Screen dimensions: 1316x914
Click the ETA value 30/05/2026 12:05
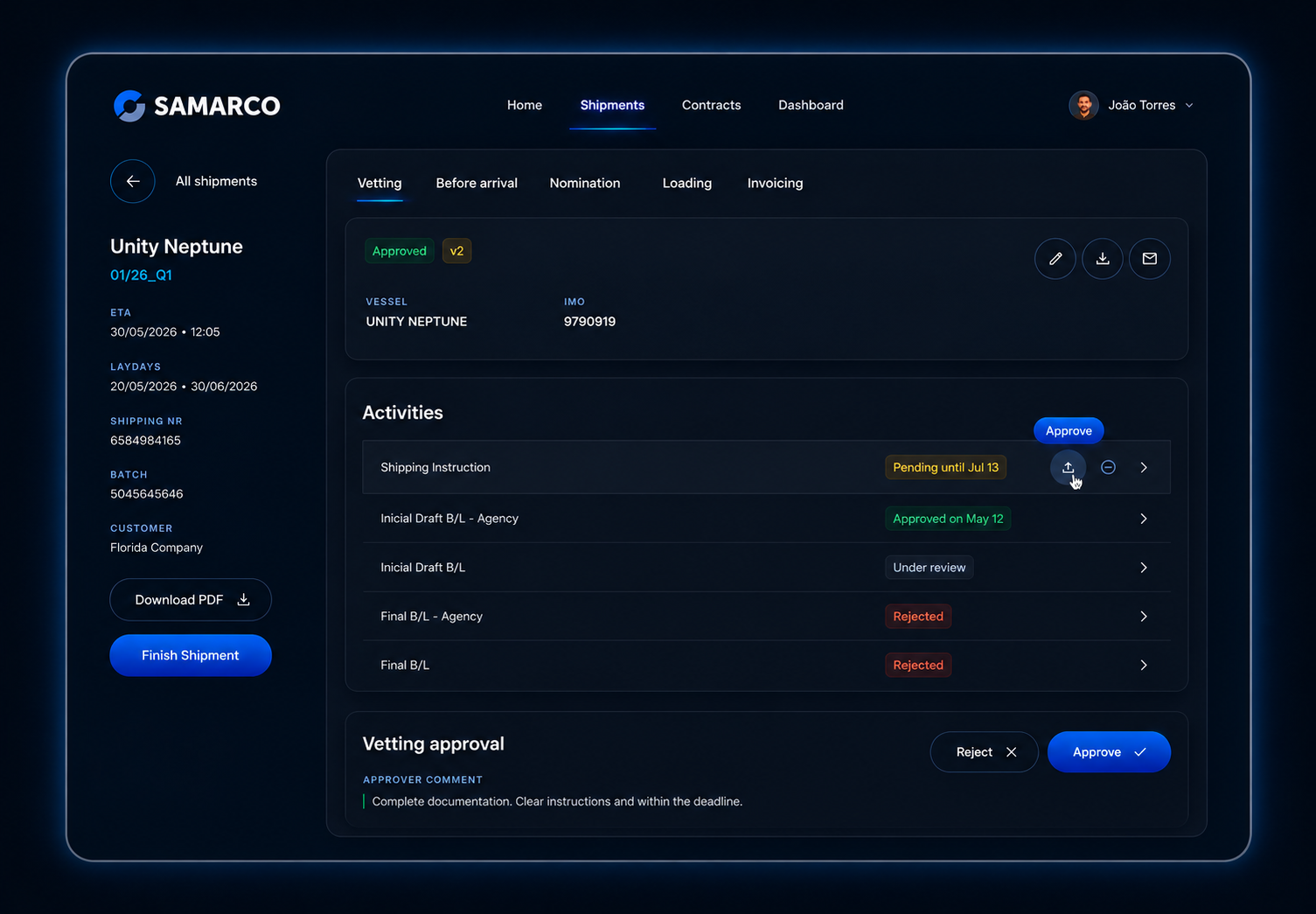(165, 332)
